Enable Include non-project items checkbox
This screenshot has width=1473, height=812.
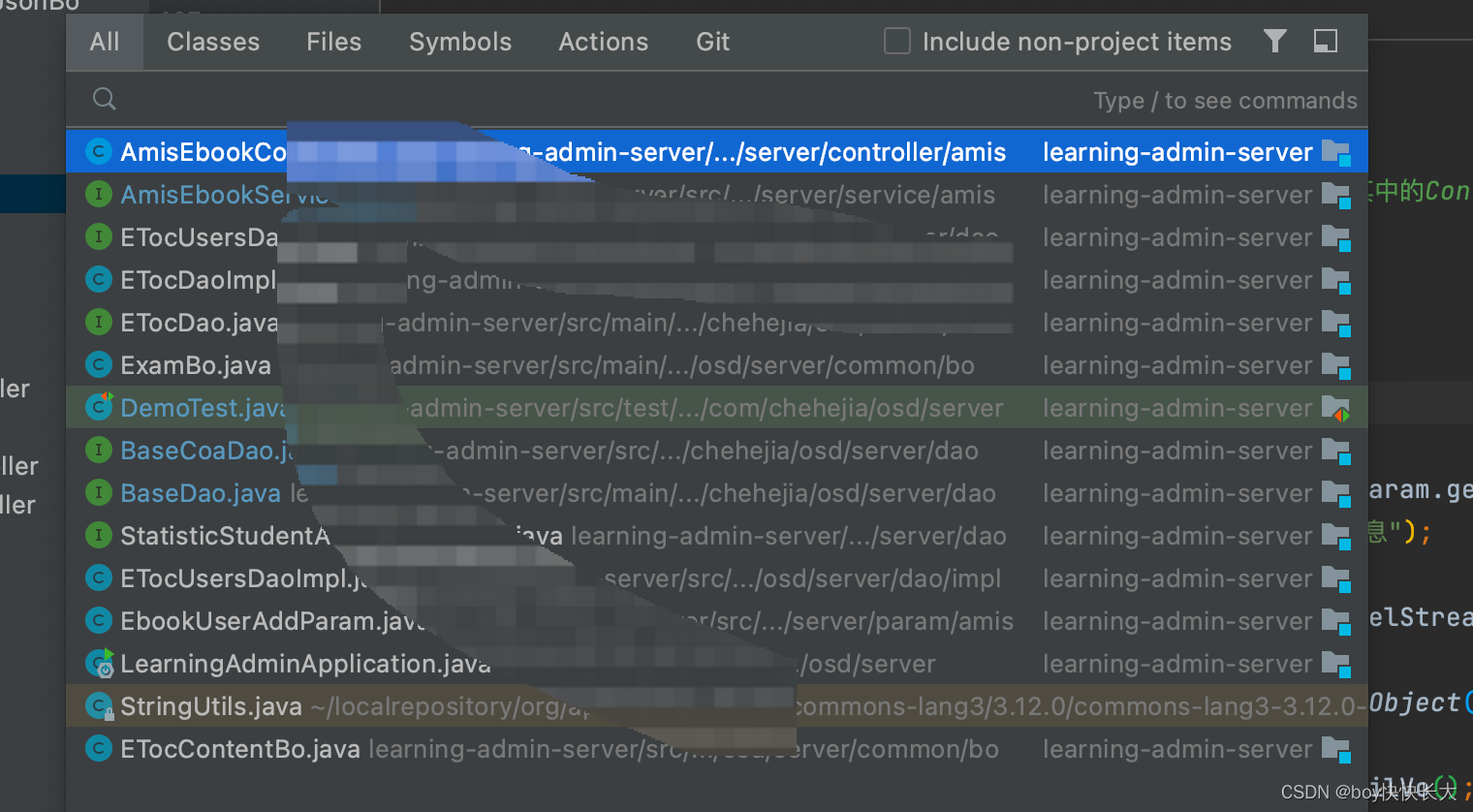click(x=897, y=41)
